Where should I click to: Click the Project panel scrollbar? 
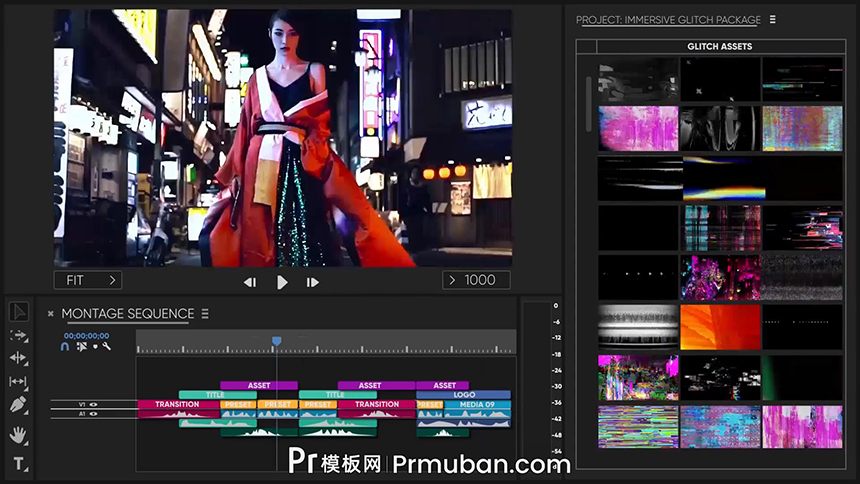588,104
